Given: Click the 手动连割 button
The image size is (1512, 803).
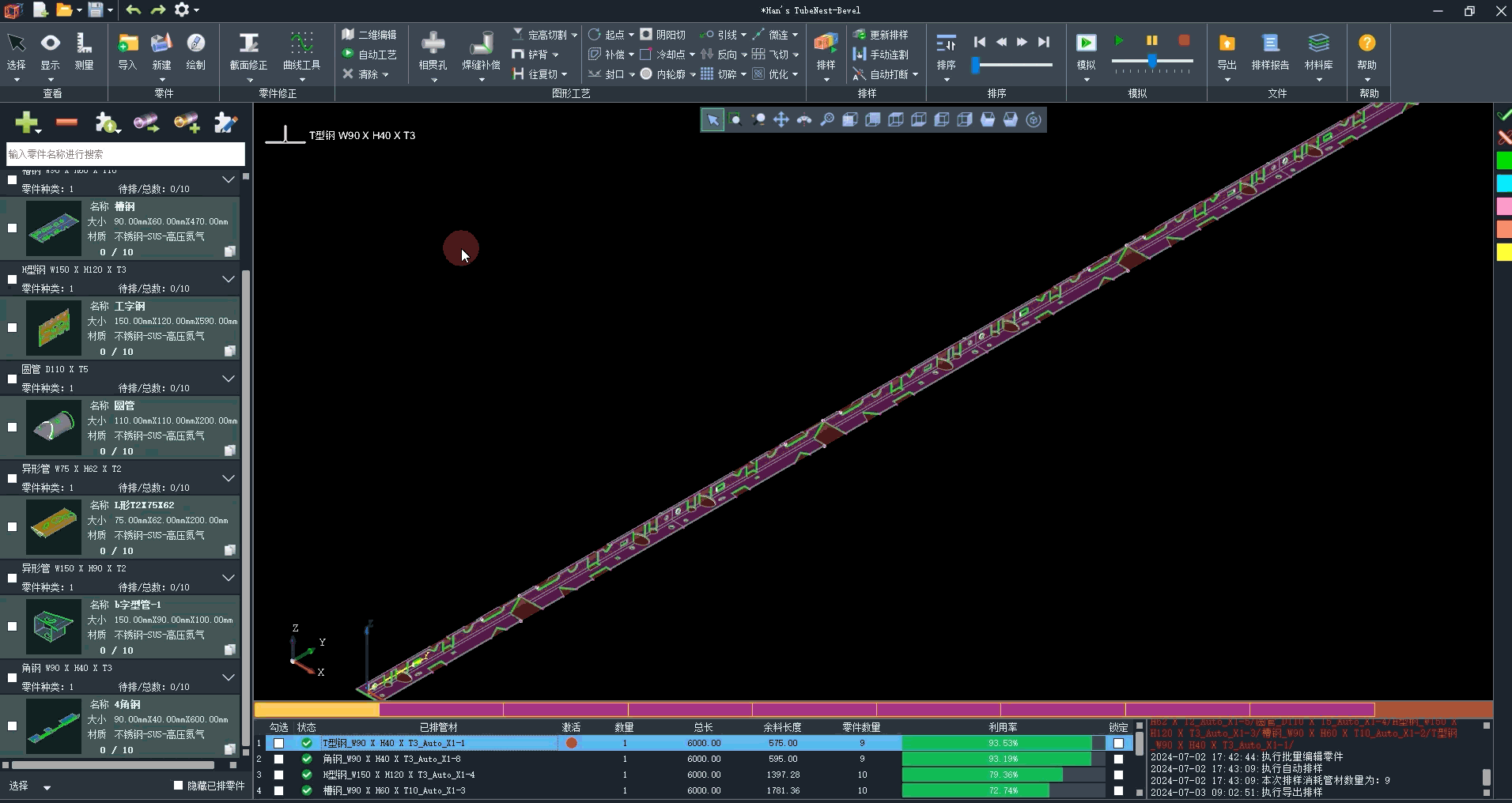Looking at the screenshot, I should [881, 55].
